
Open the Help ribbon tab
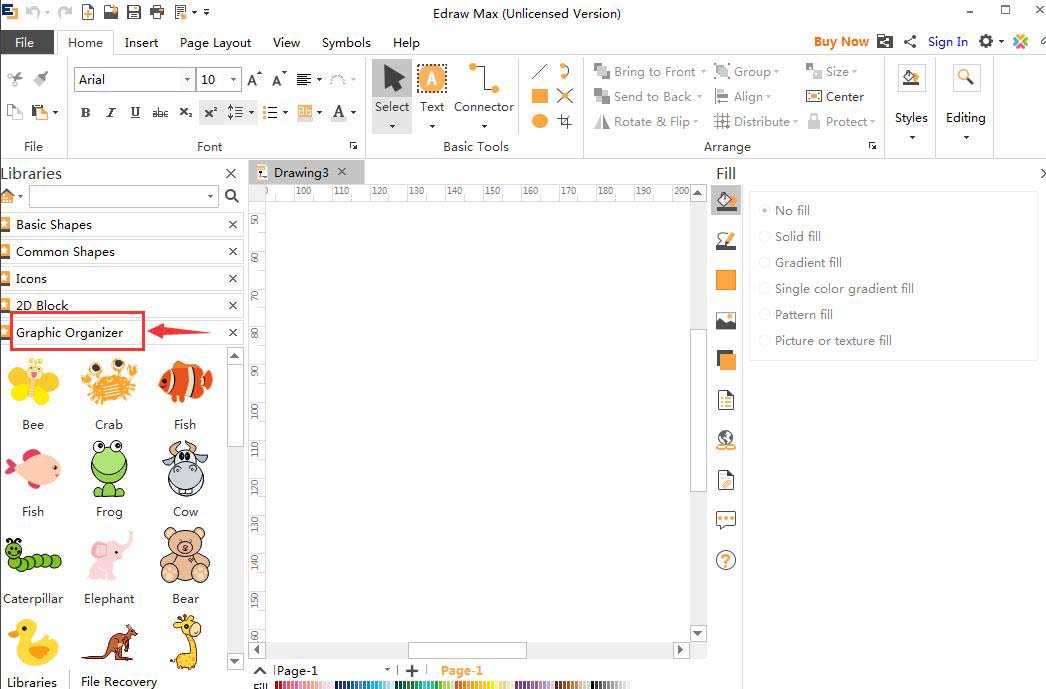point(406,42)
